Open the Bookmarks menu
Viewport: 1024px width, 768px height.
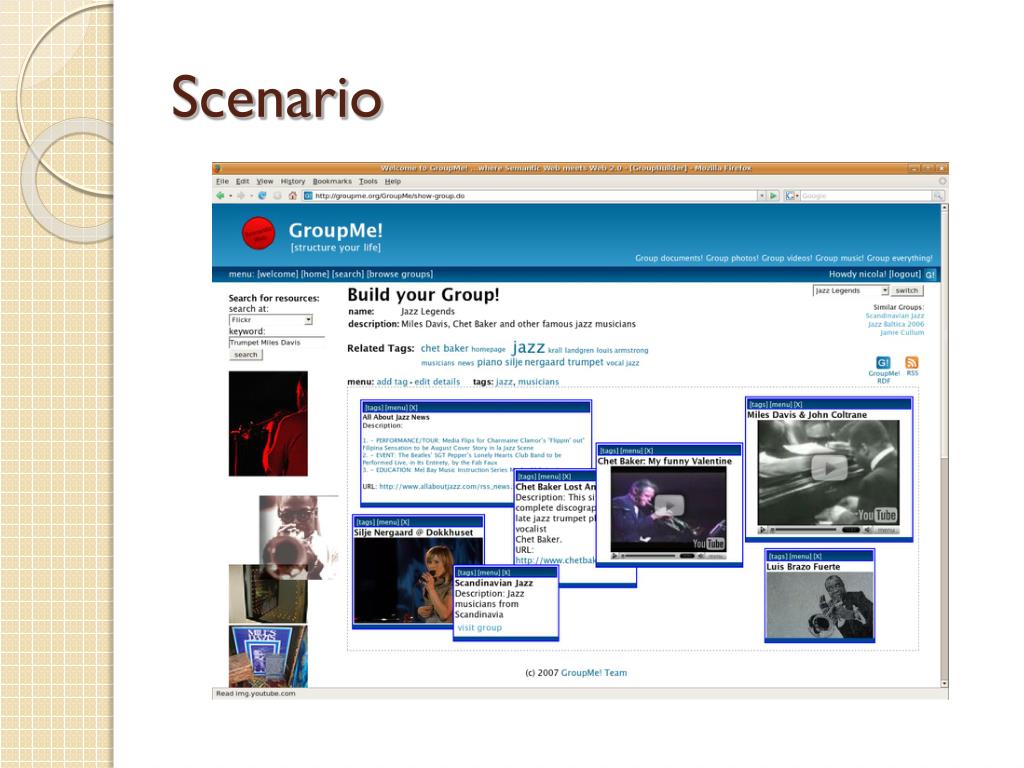(332, 182)
